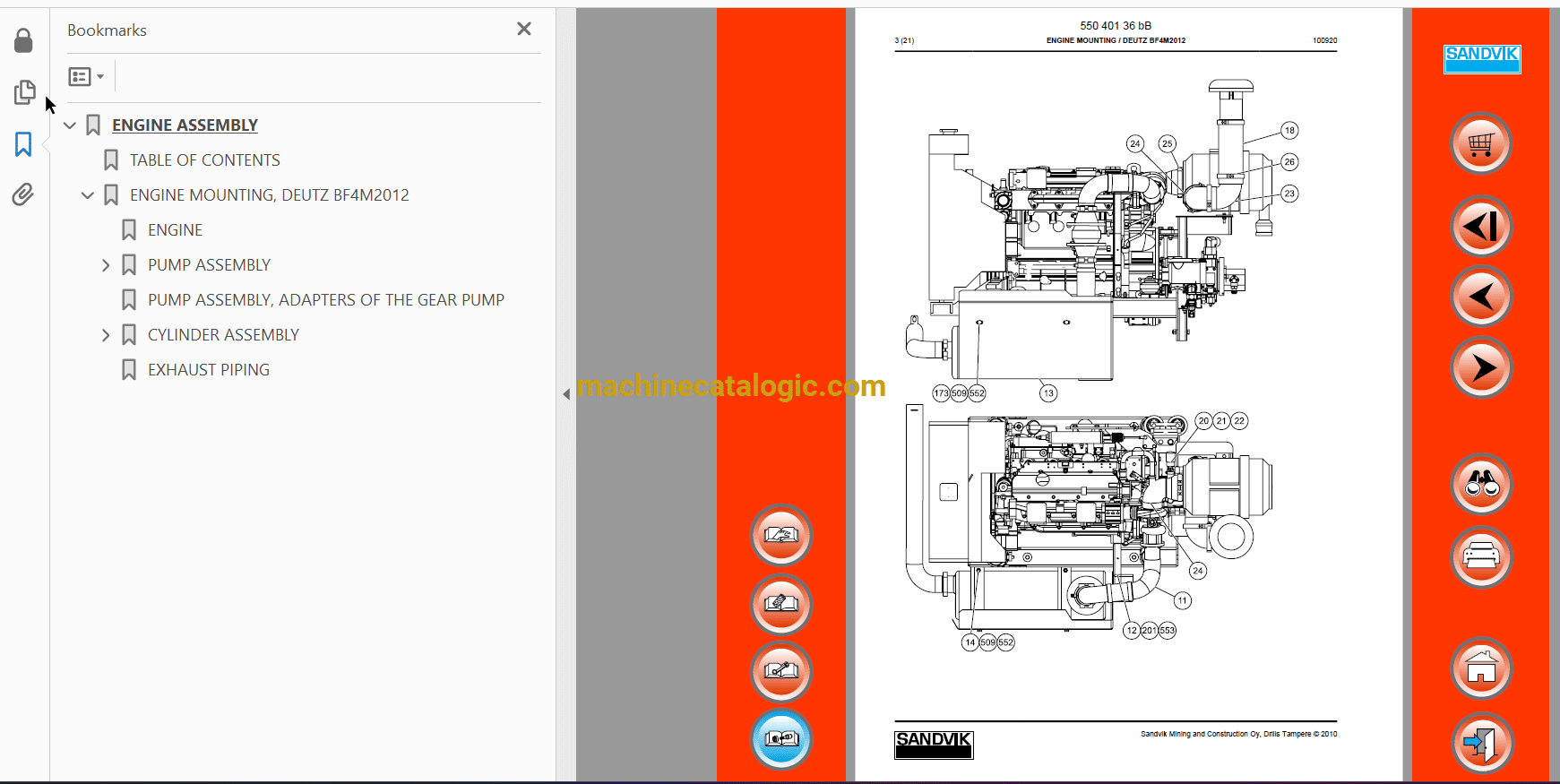This screenshot has height=784, width=1560.
Task: Open the EXHAUST PIPING bookmark
Action: click(209, 370)
